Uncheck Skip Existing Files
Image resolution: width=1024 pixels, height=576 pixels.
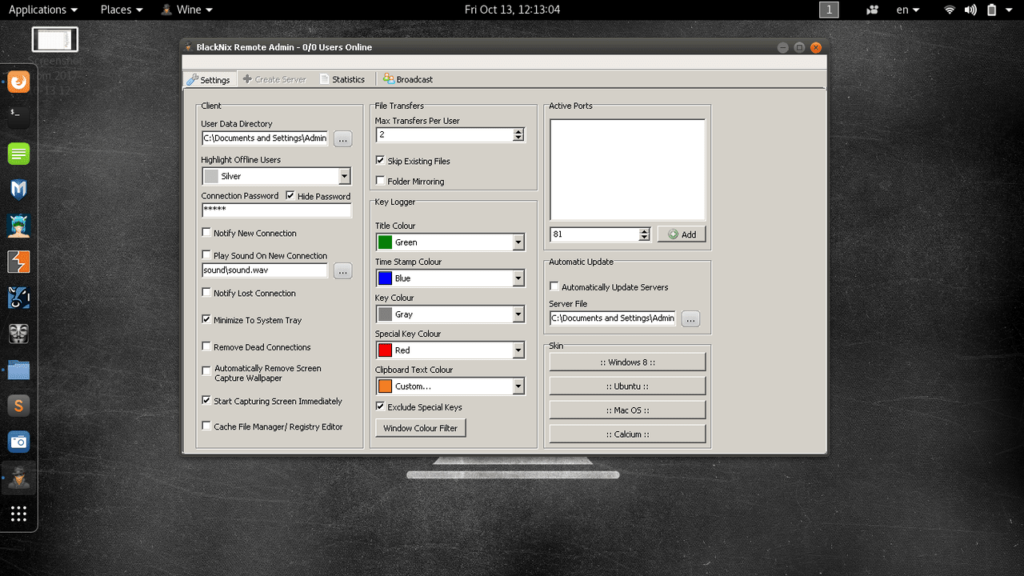[x=380, y=160]
